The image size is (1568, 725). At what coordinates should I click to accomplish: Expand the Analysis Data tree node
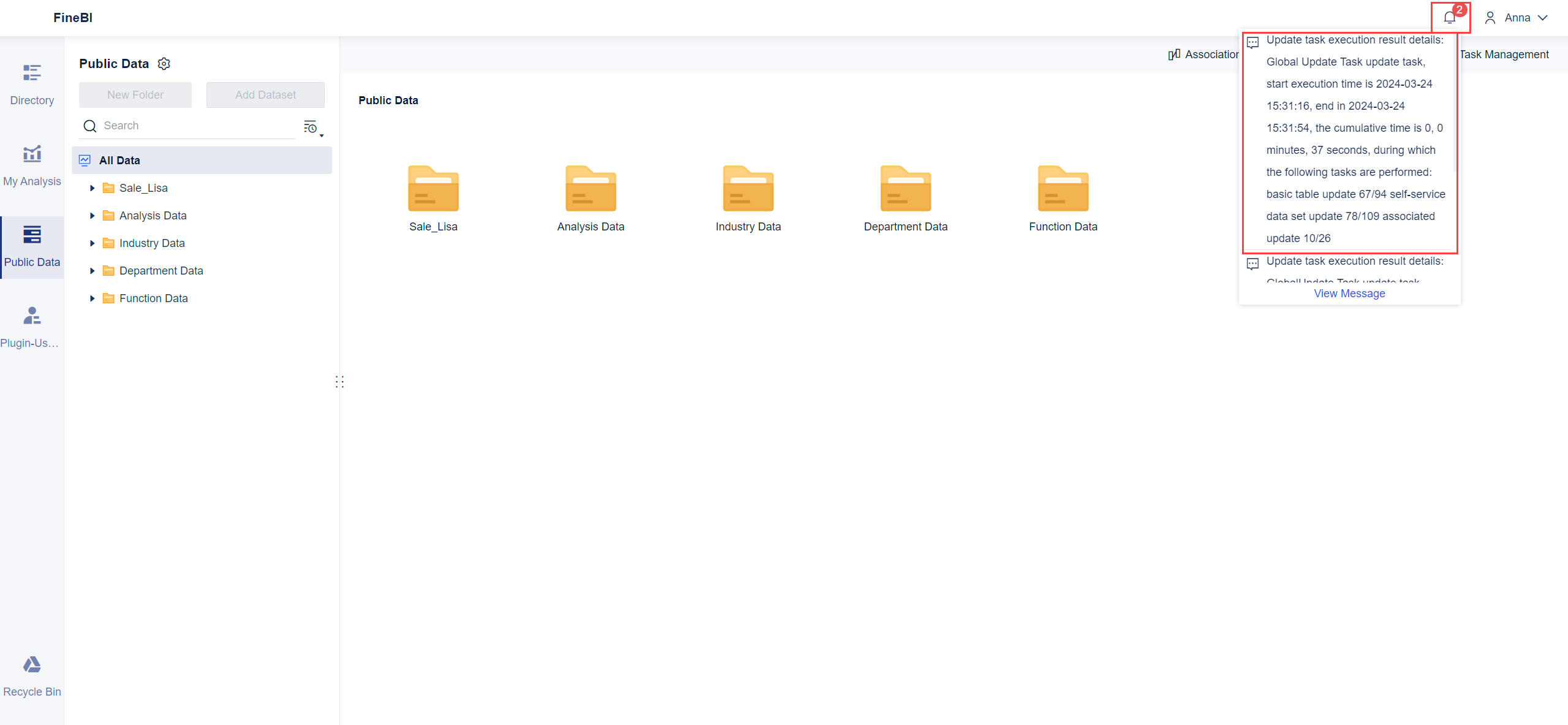point(92,216)
